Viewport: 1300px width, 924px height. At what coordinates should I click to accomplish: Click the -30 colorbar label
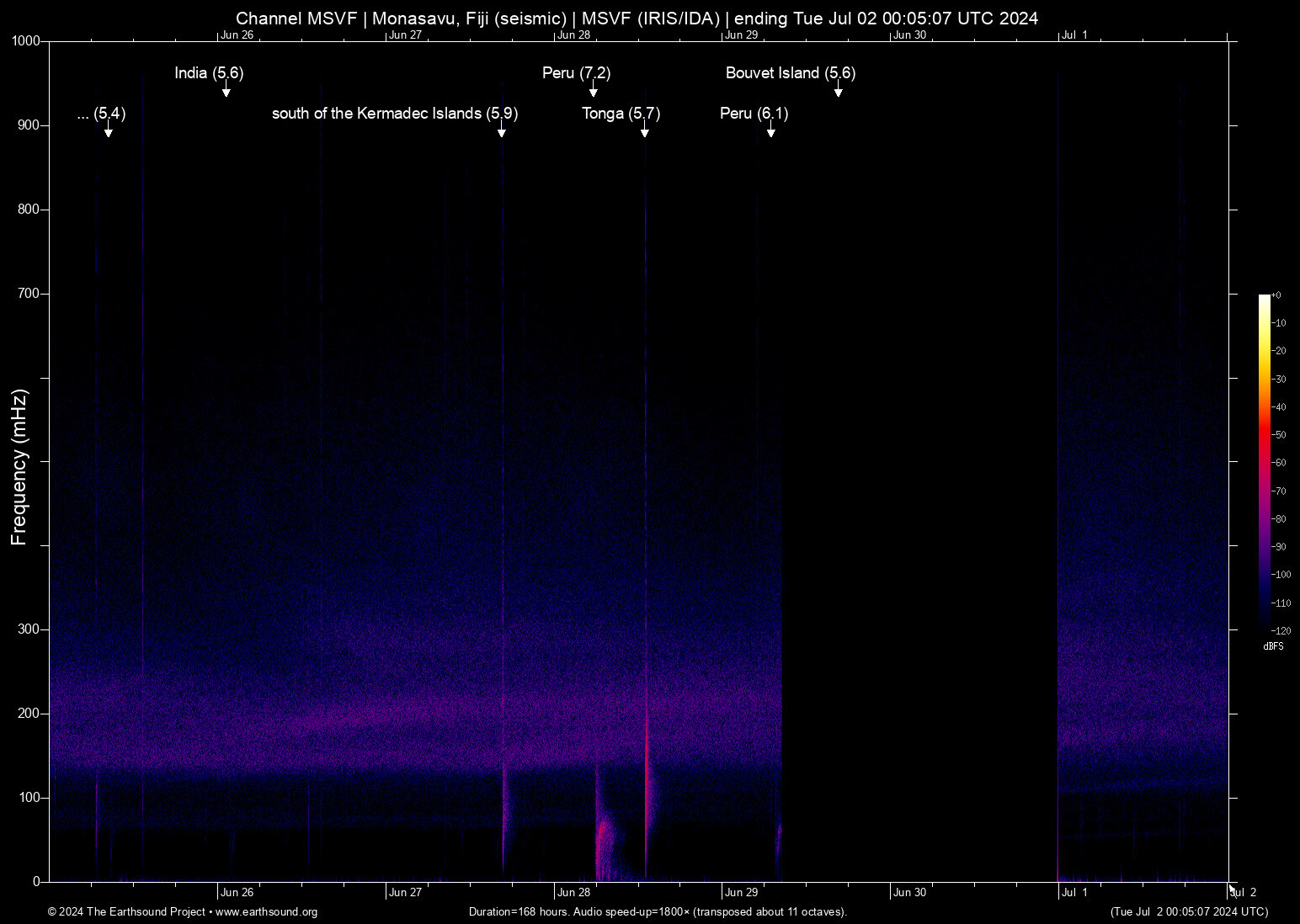[x=1279, y=380]
